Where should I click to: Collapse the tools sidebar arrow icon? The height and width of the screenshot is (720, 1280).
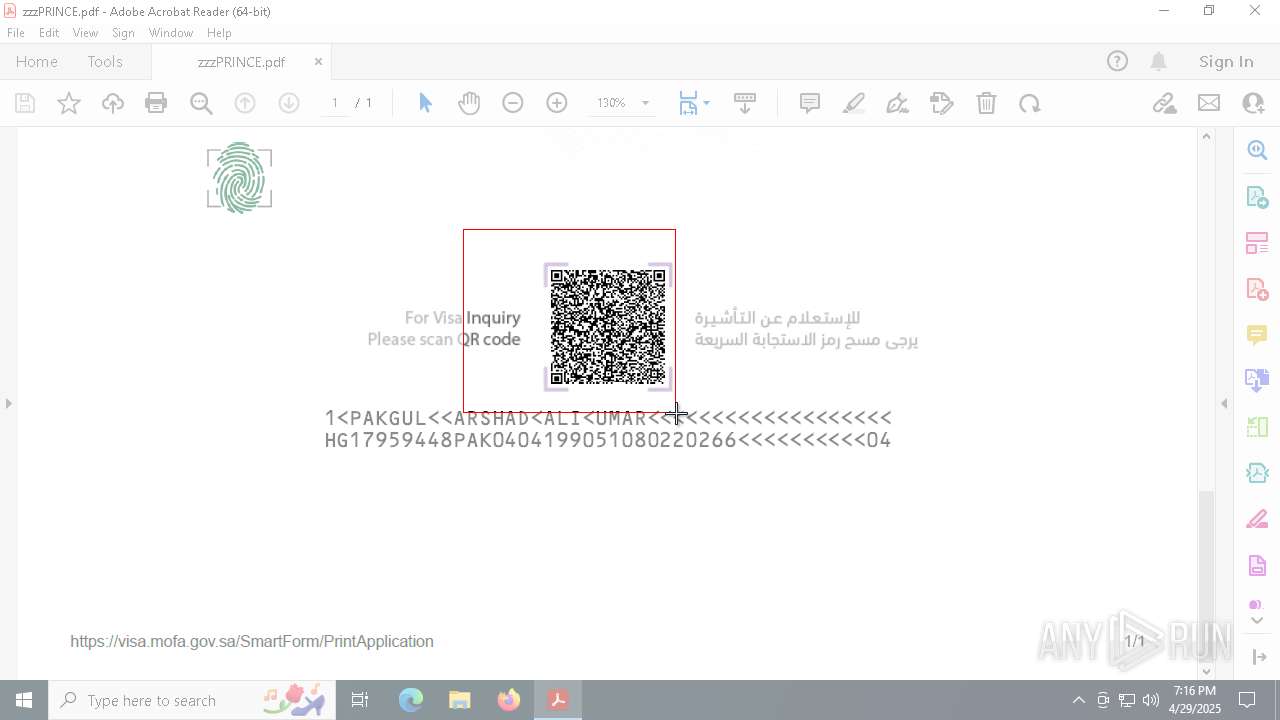pos(1257,657)
